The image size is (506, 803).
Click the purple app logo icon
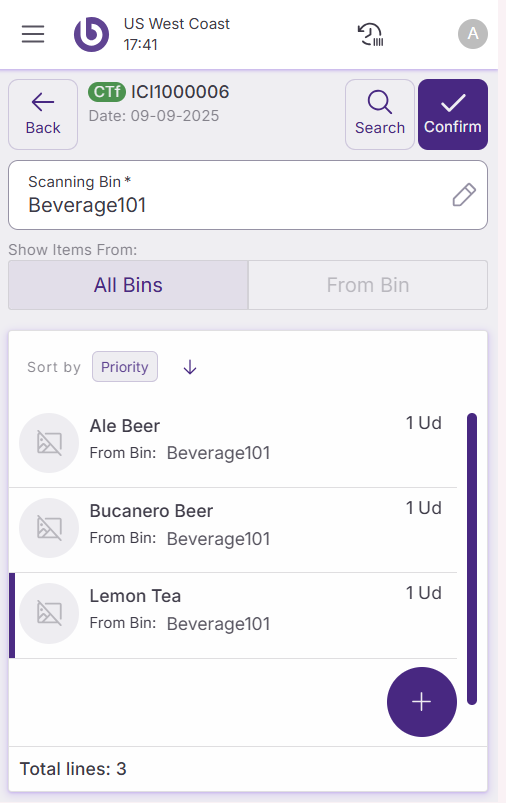pos(91,34)
